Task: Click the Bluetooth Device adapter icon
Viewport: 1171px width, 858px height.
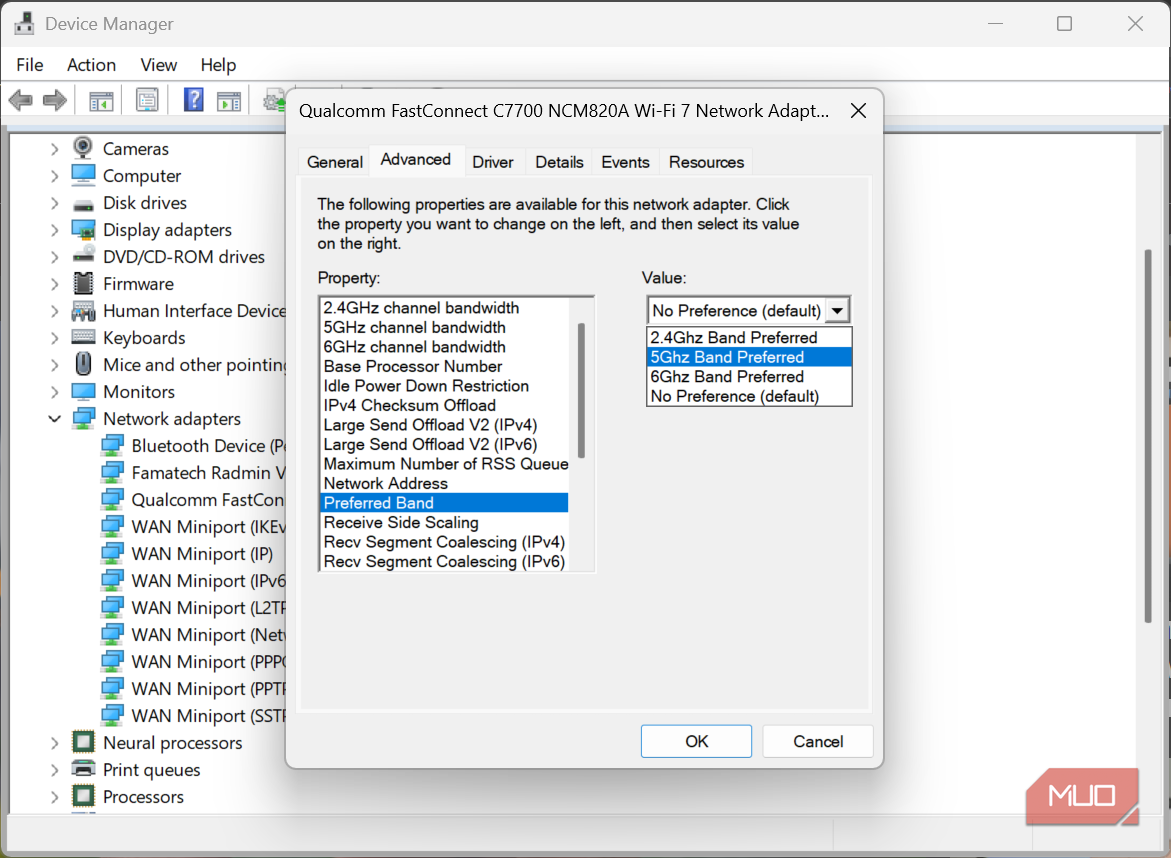Action: [112, 445]
